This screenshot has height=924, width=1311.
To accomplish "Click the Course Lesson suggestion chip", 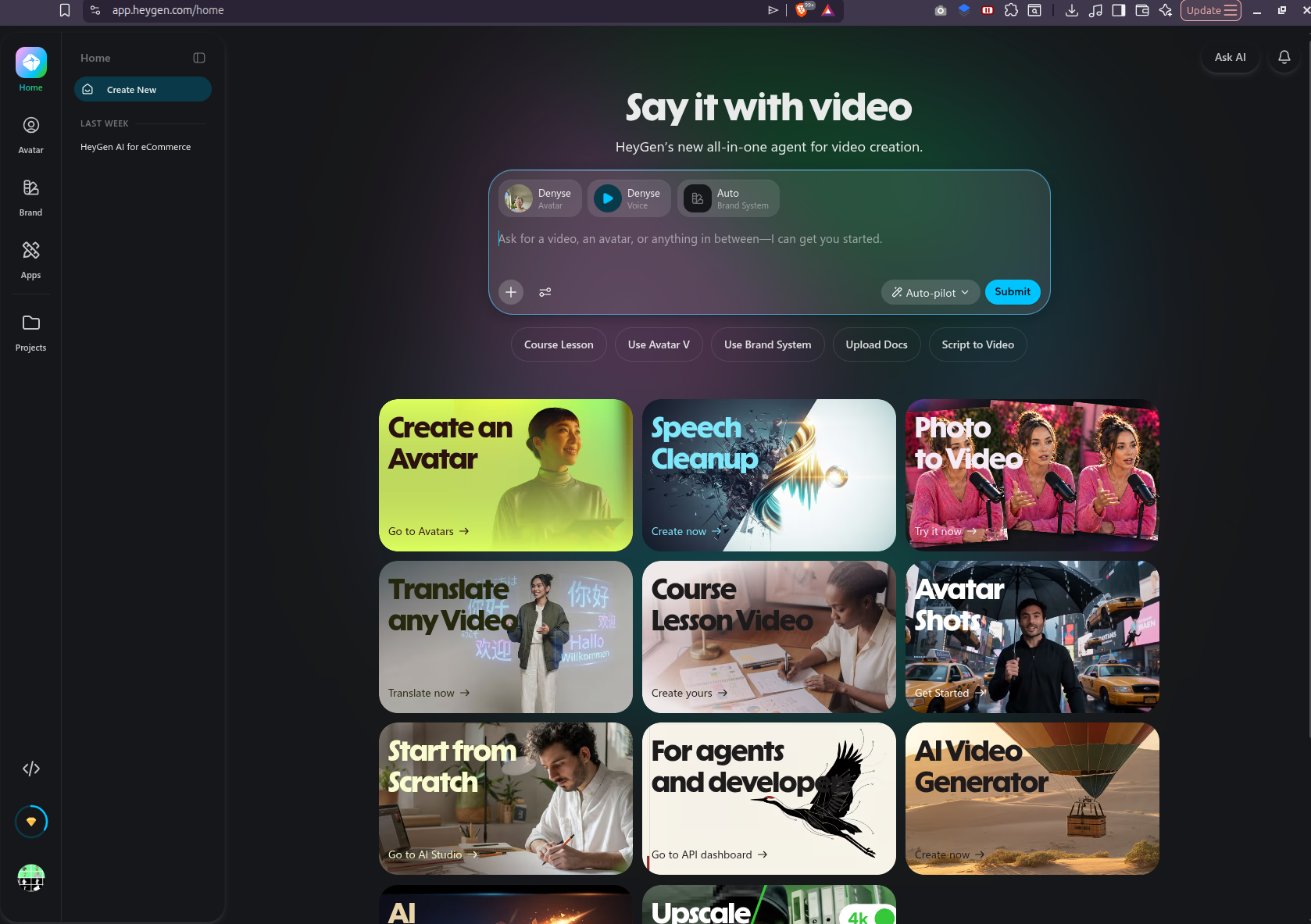I will 559,344.
